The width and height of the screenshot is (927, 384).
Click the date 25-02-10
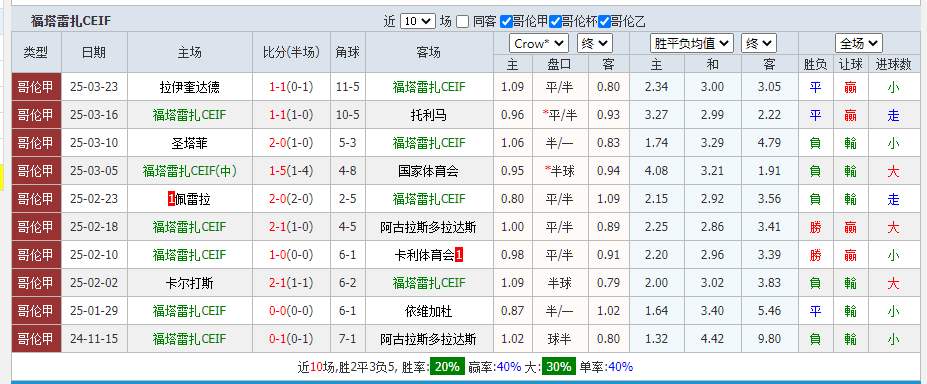coord(94,255)
